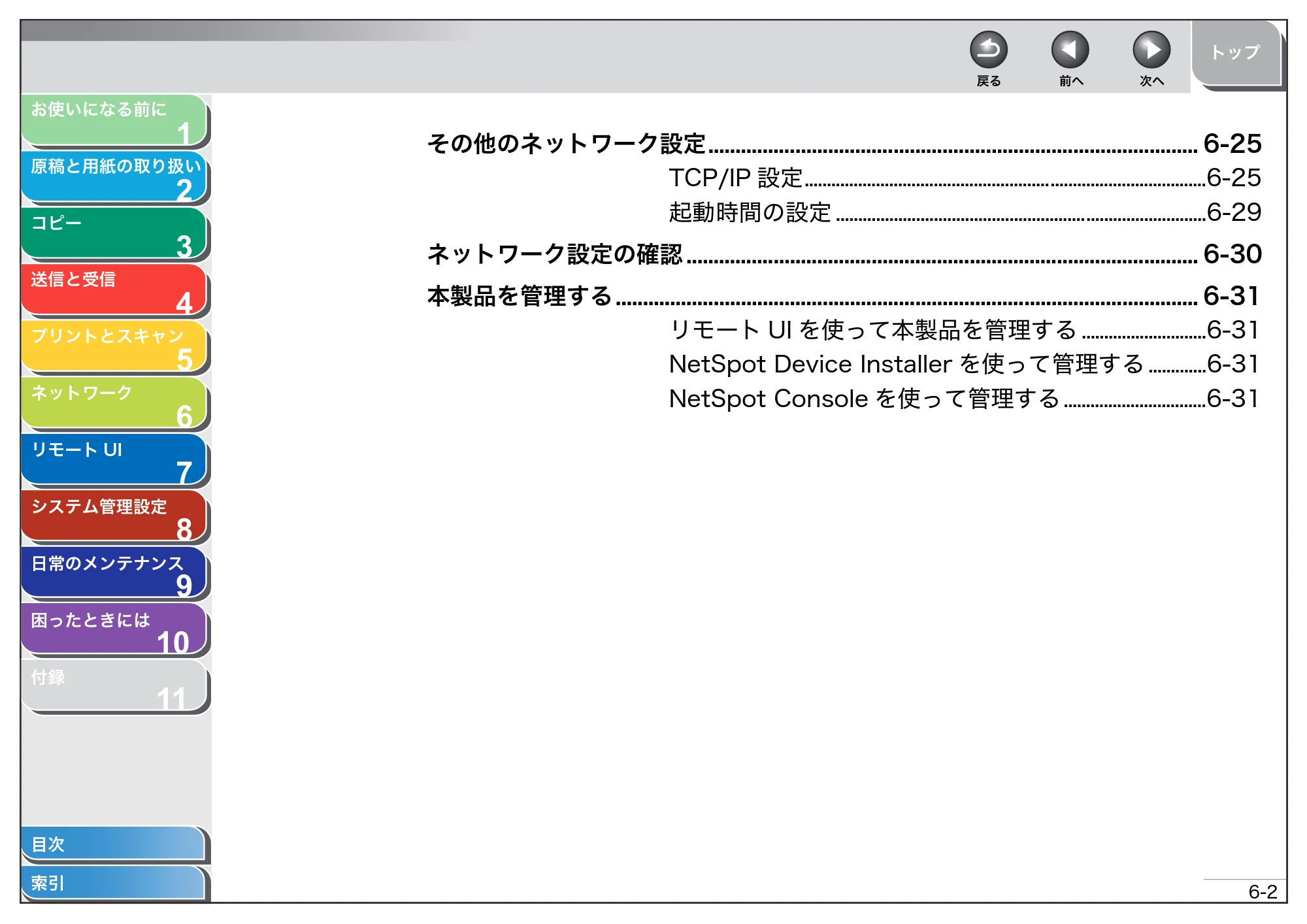
Task: Go to 起動時間の設定 entry
Action: pyautogui.click(x=965, y=212)
